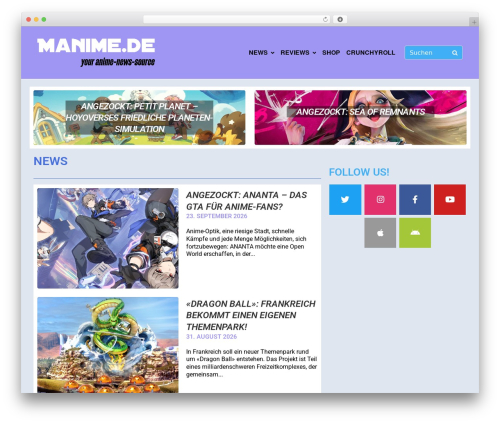Click the Dragon Ball article excerpt text

[x=251, y=363]
